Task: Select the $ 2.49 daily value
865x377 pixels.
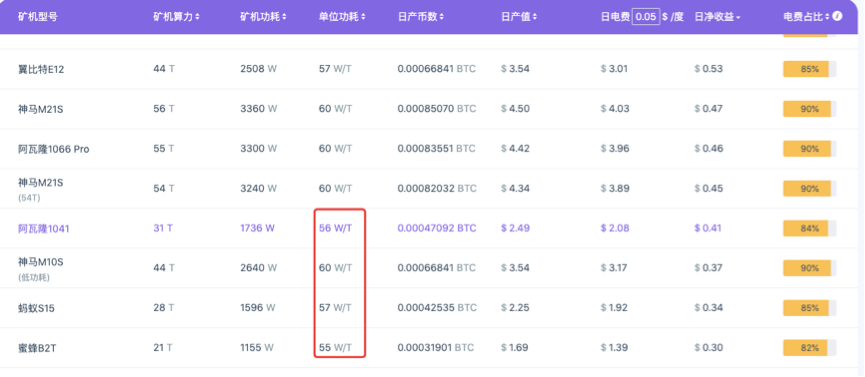Action: [x=515, y=229]
